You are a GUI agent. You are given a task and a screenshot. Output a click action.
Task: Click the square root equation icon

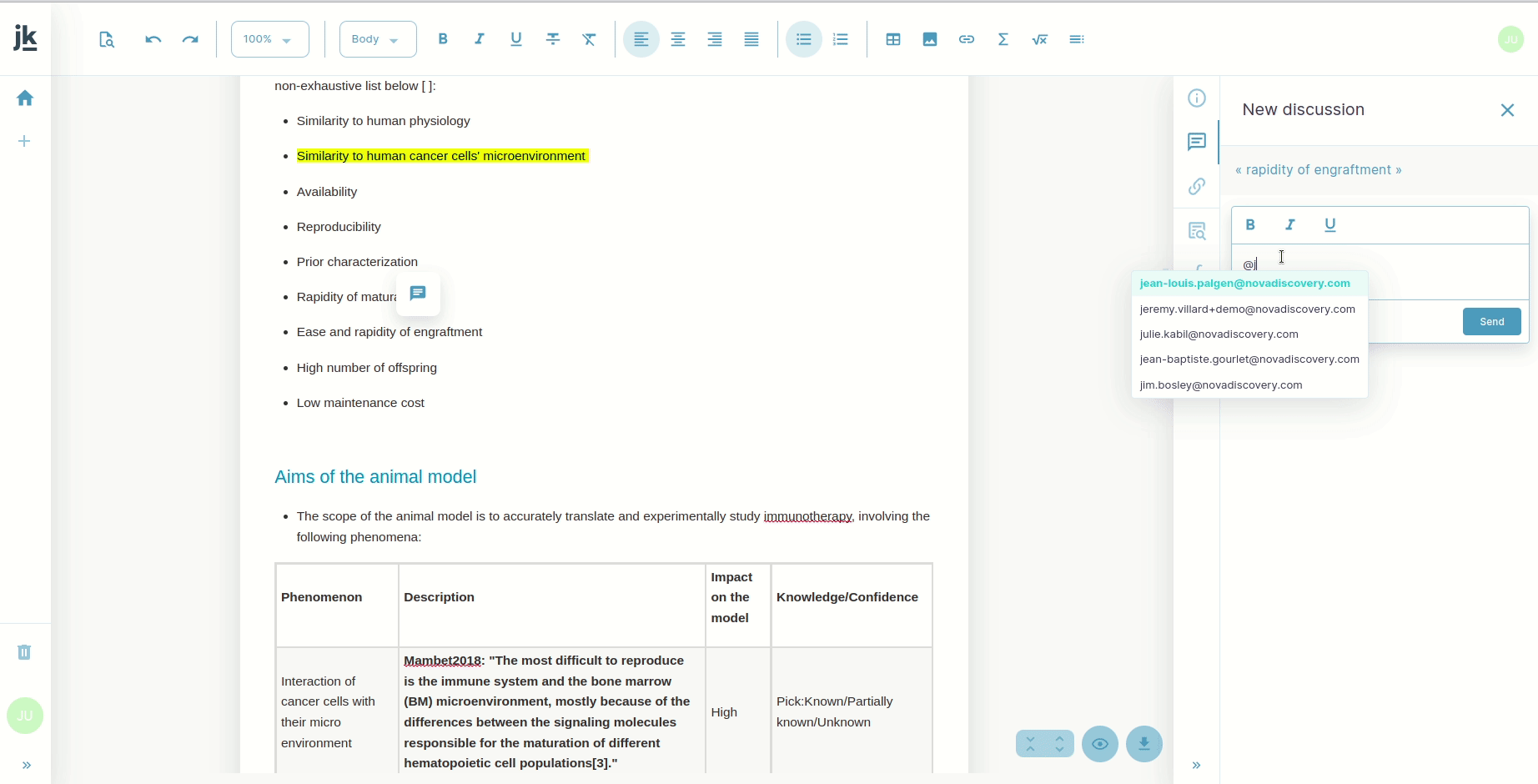(x=1040, y=39)
